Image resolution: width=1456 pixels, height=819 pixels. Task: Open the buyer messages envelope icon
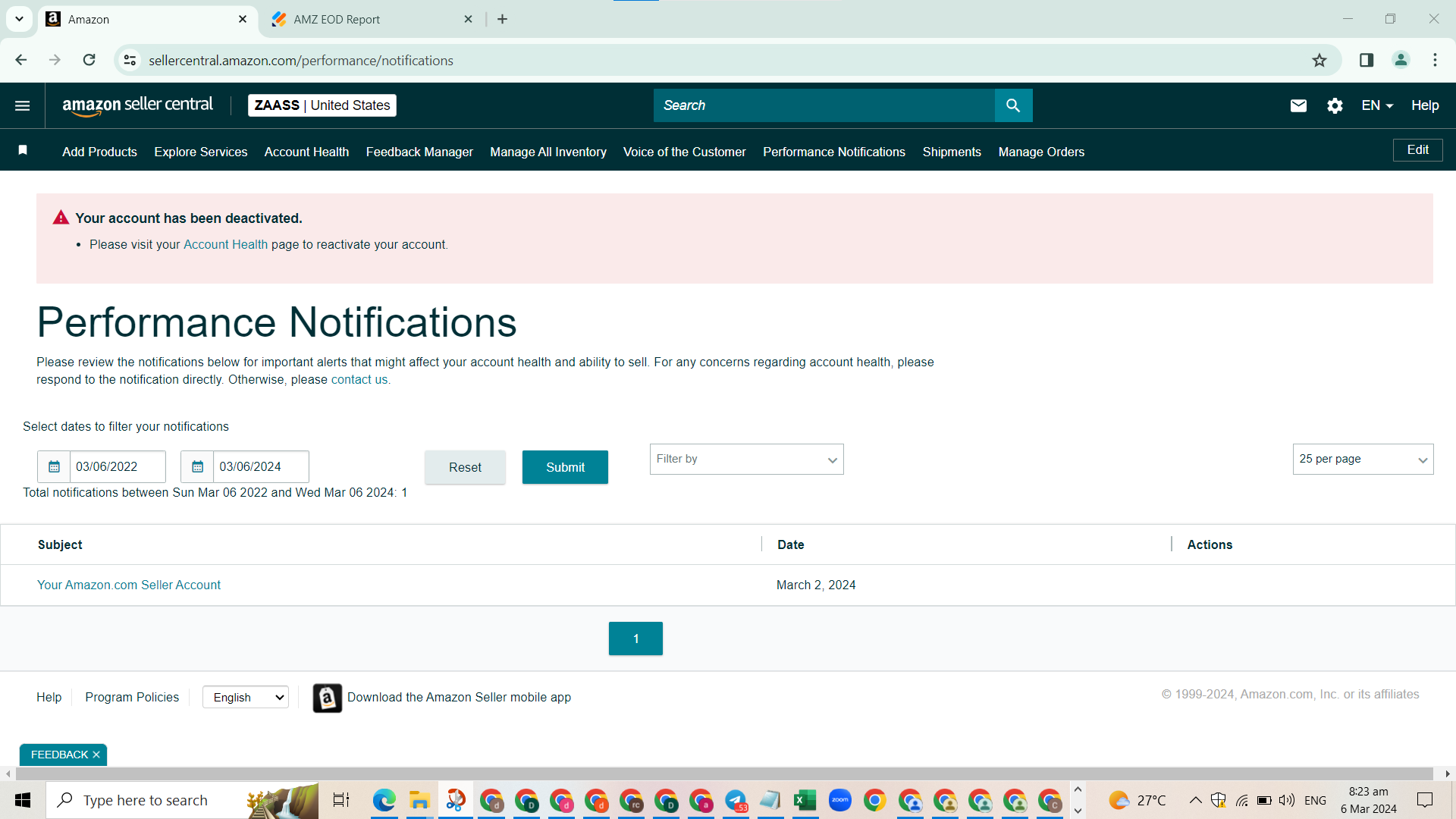coord(1298,105)
